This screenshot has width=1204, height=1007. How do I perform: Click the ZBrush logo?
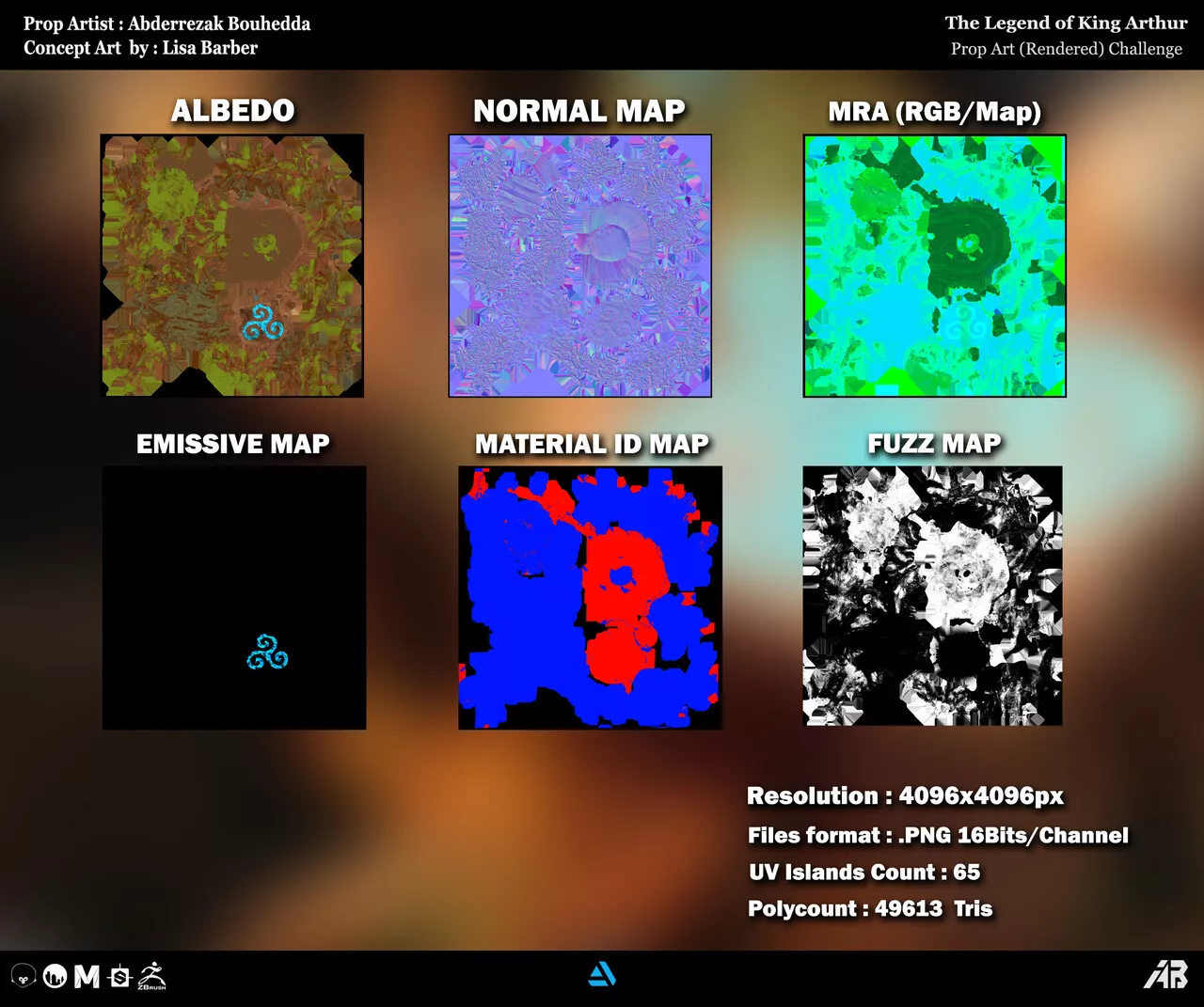(151, 976)
